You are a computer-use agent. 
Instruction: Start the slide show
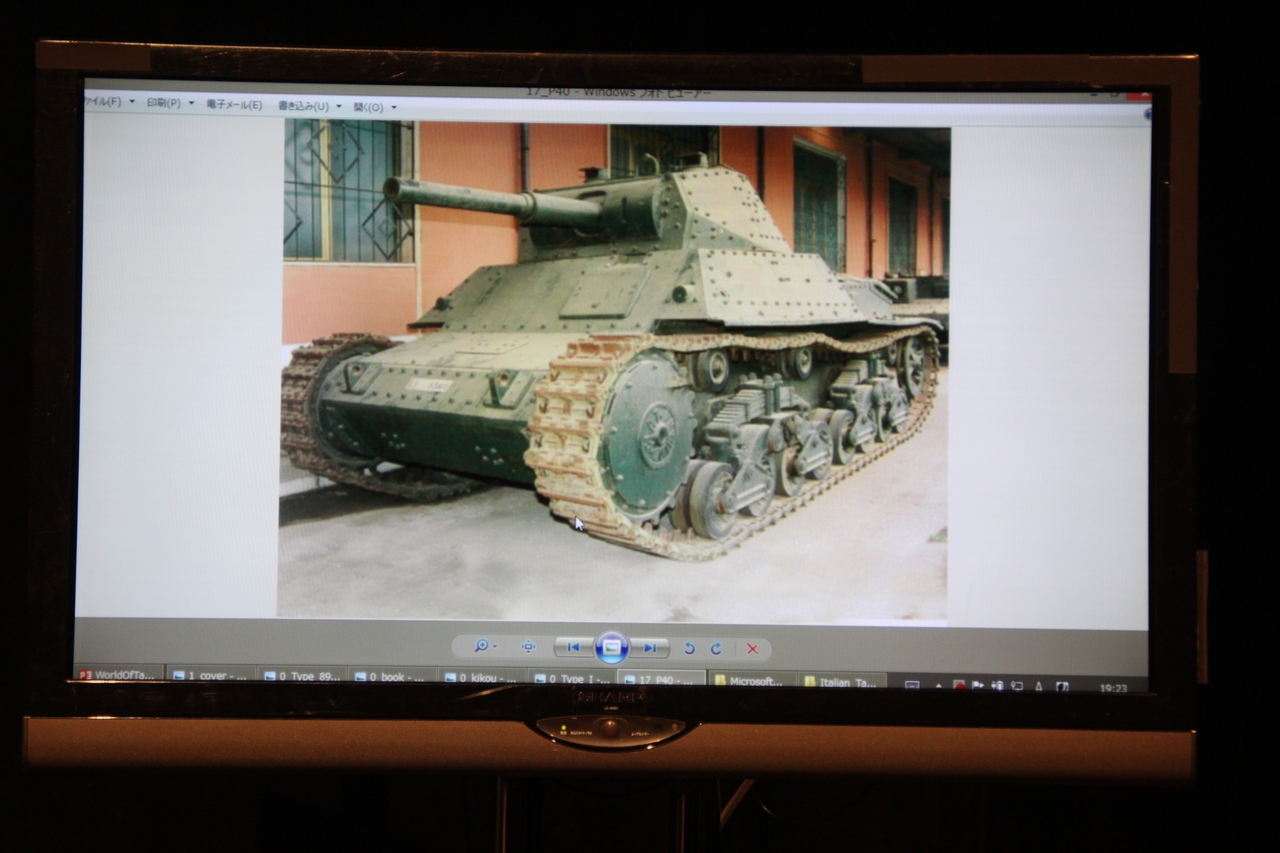[x=611, y=648]
